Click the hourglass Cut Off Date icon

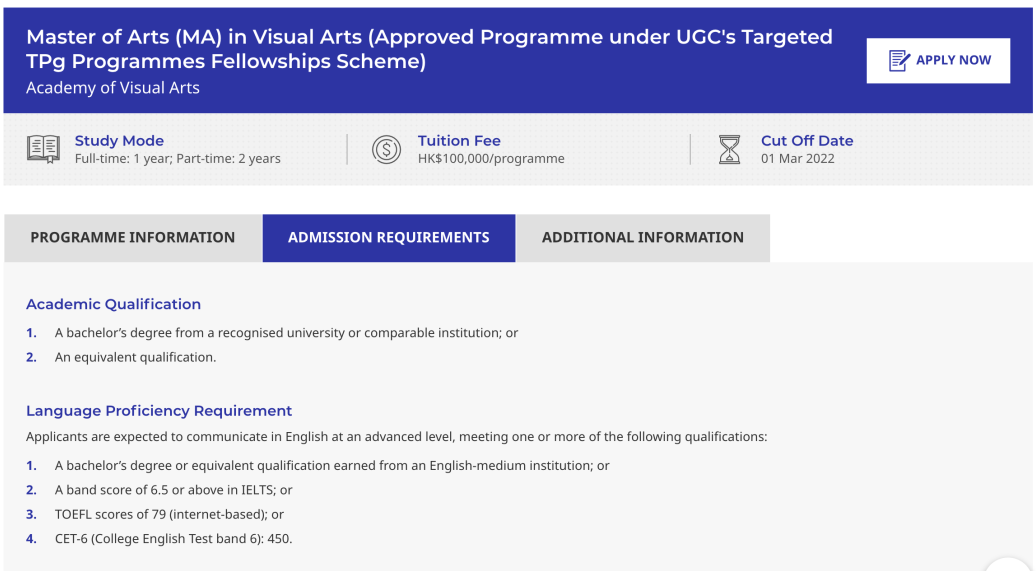pos(729,149)
